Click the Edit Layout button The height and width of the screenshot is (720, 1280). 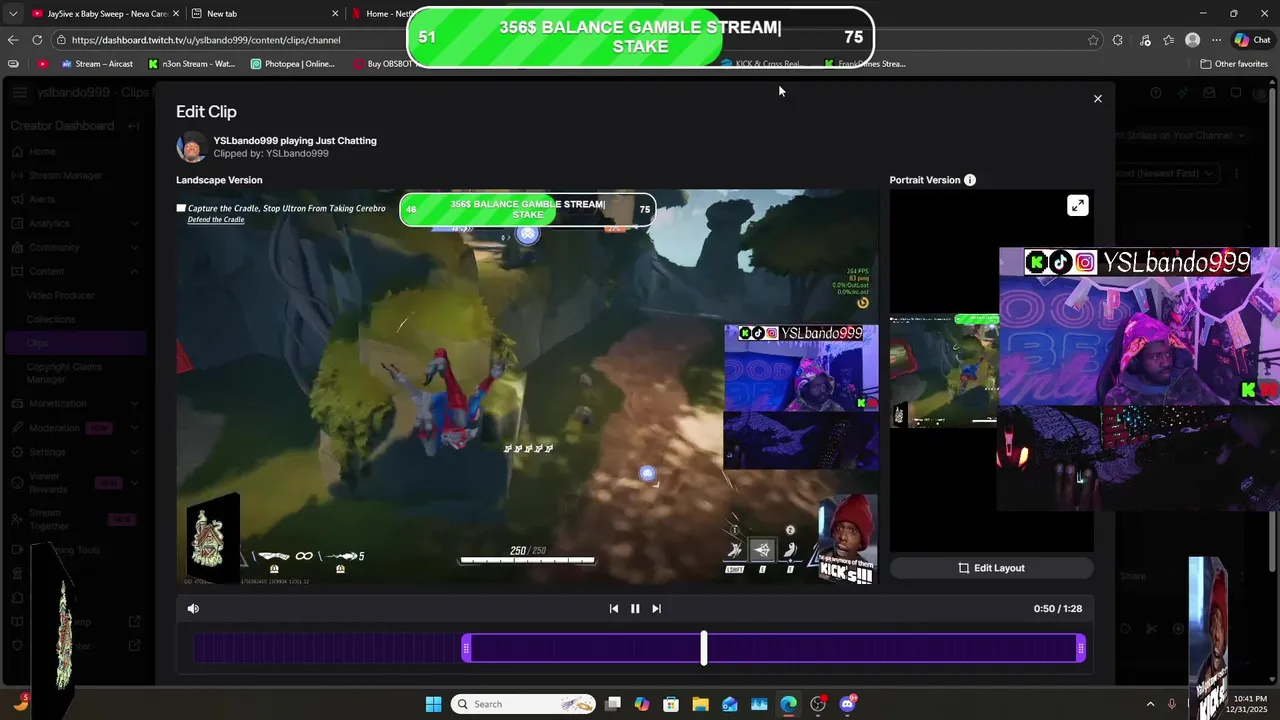(992, 568)
